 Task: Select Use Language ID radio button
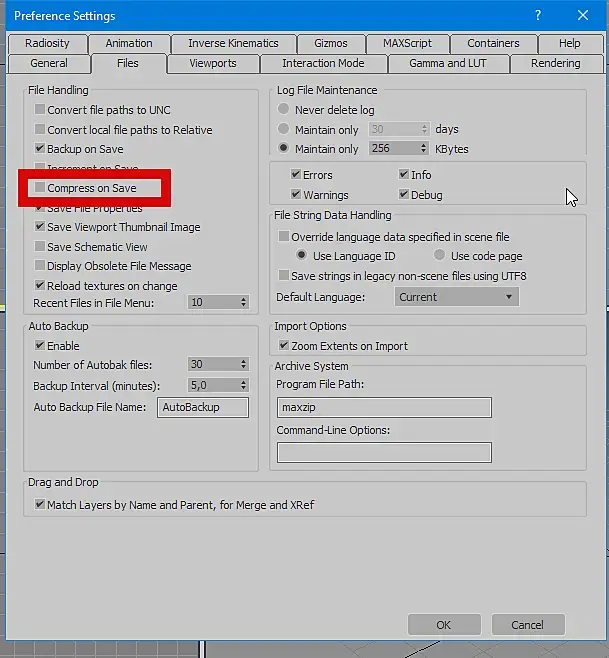tap(301, 255)
